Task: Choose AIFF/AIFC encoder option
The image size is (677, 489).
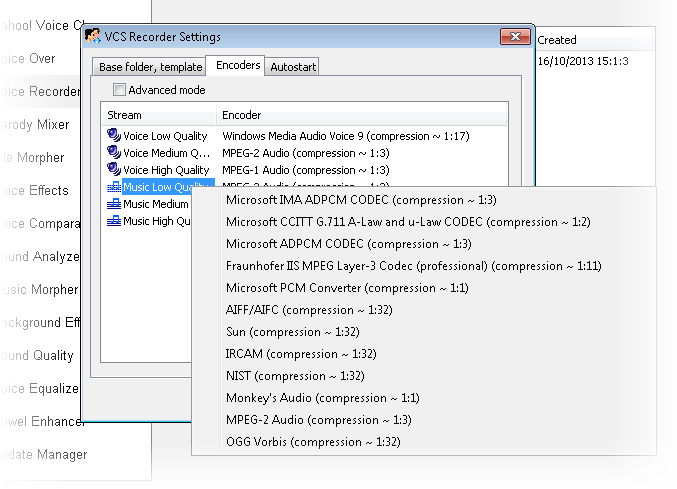Action: (309, 310)
